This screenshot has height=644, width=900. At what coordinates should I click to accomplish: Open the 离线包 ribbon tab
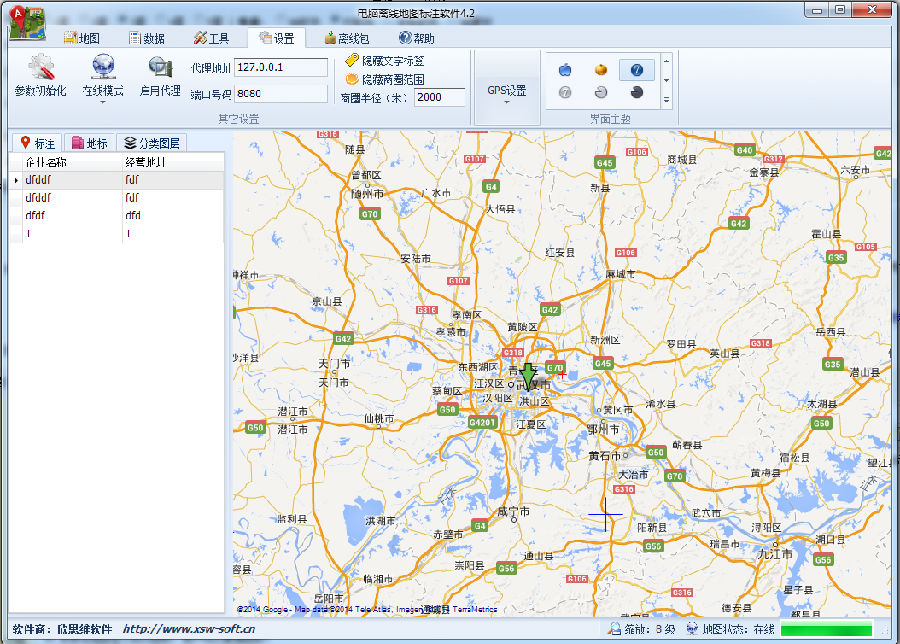pyautogui.click(x=346, y=39)
